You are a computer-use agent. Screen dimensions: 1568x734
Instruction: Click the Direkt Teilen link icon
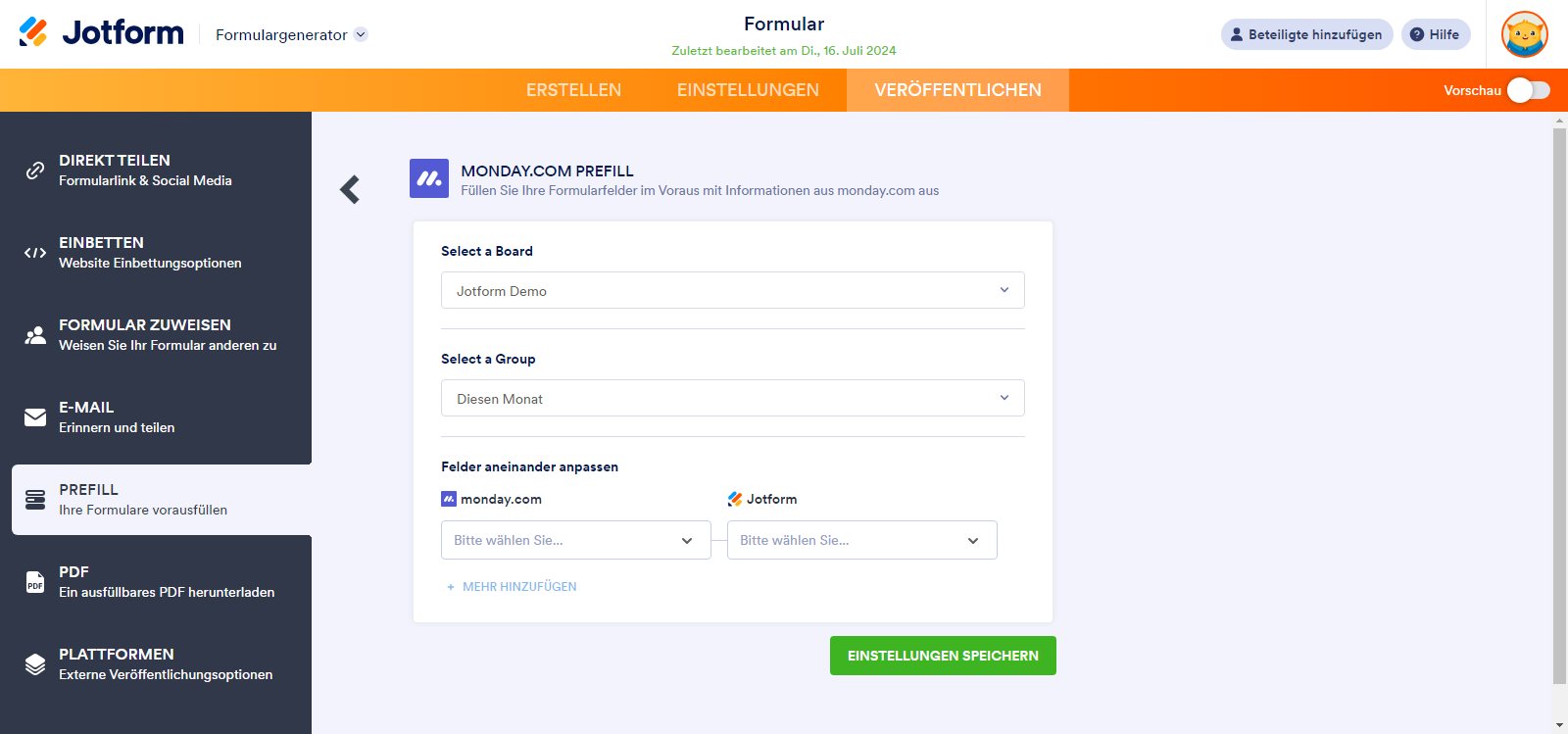35,171
